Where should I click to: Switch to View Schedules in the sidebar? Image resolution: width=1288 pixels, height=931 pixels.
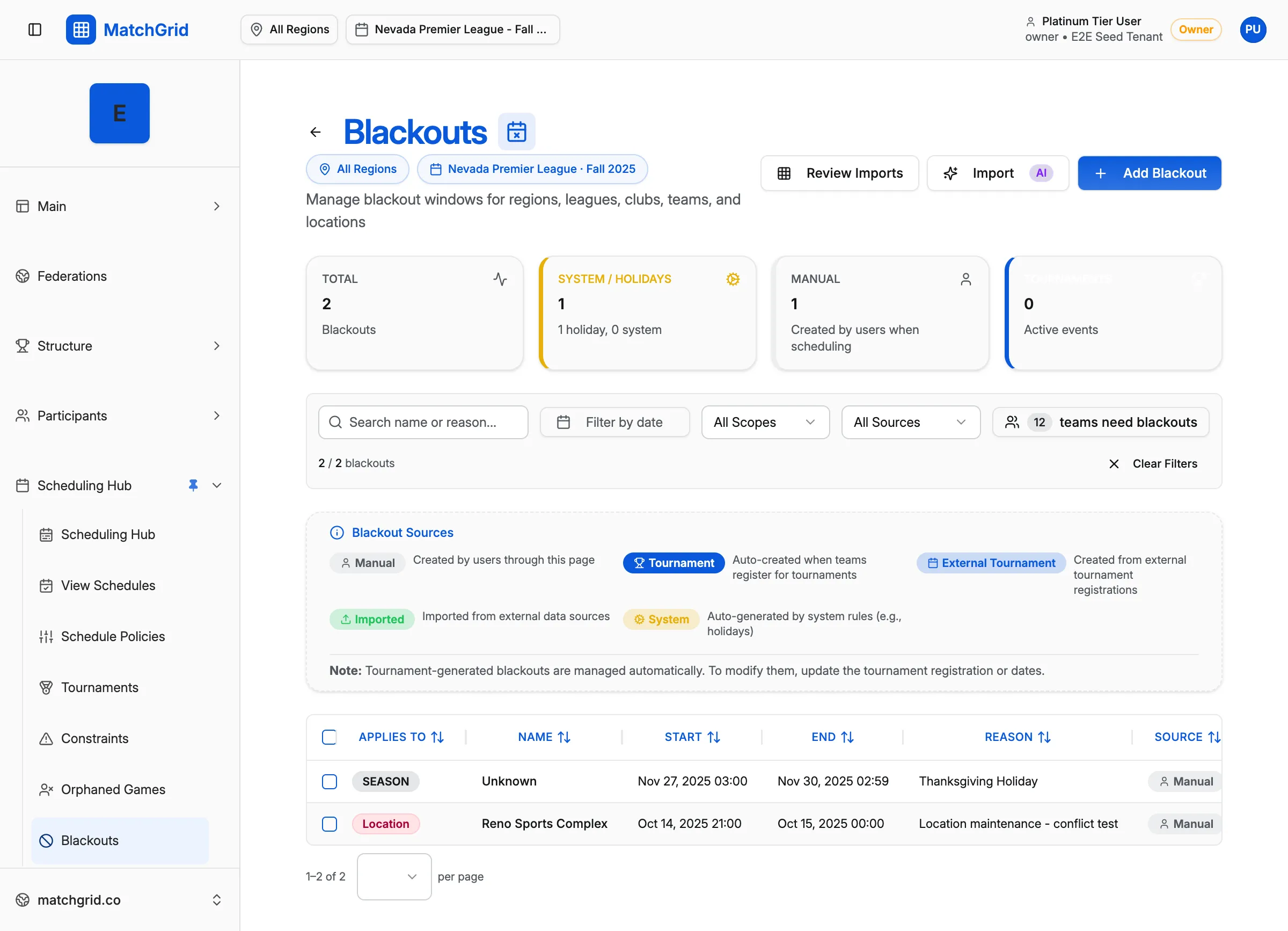[x=108, y=585]
